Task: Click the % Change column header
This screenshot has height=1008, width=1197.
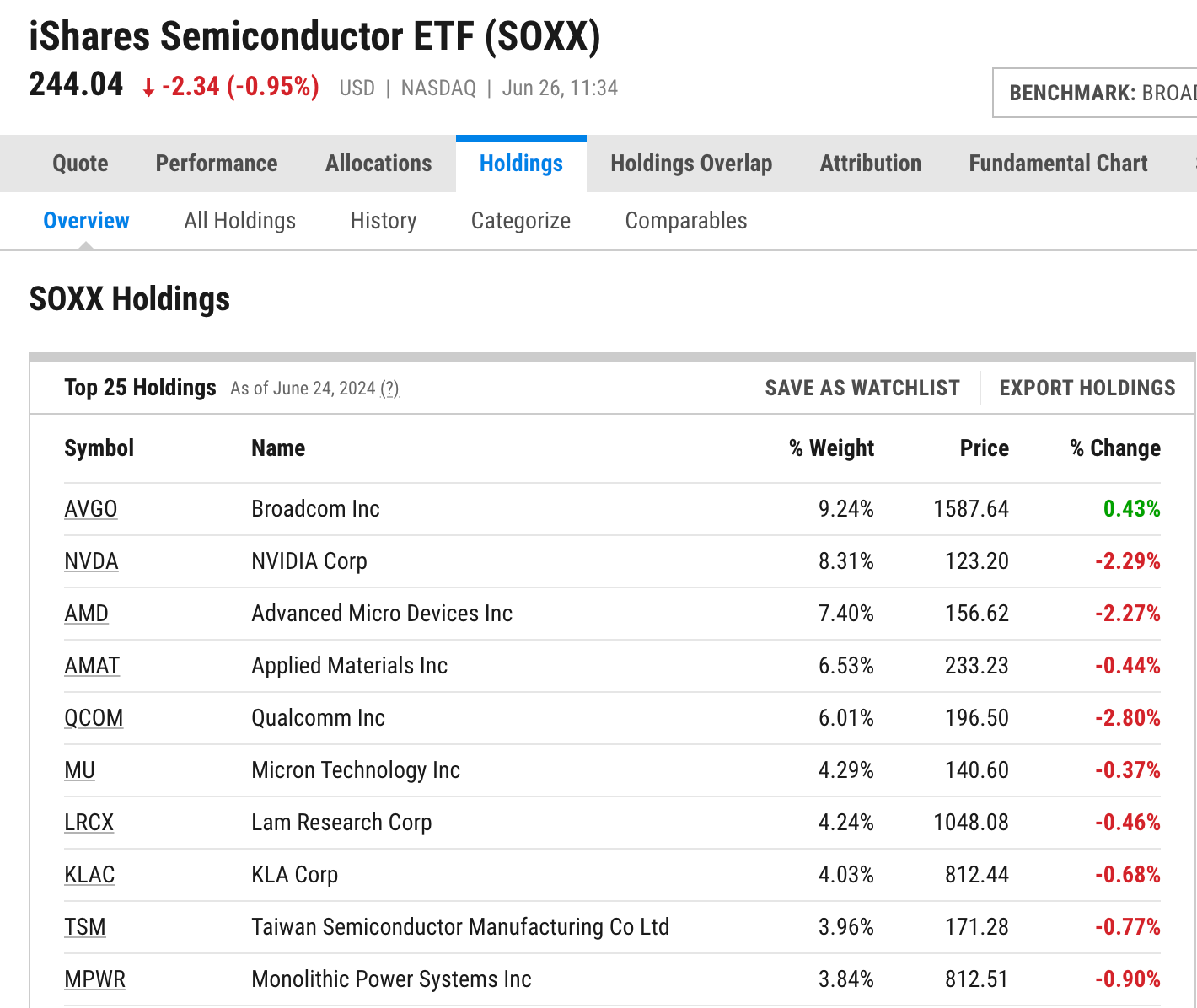Action: click(1115, 448)
